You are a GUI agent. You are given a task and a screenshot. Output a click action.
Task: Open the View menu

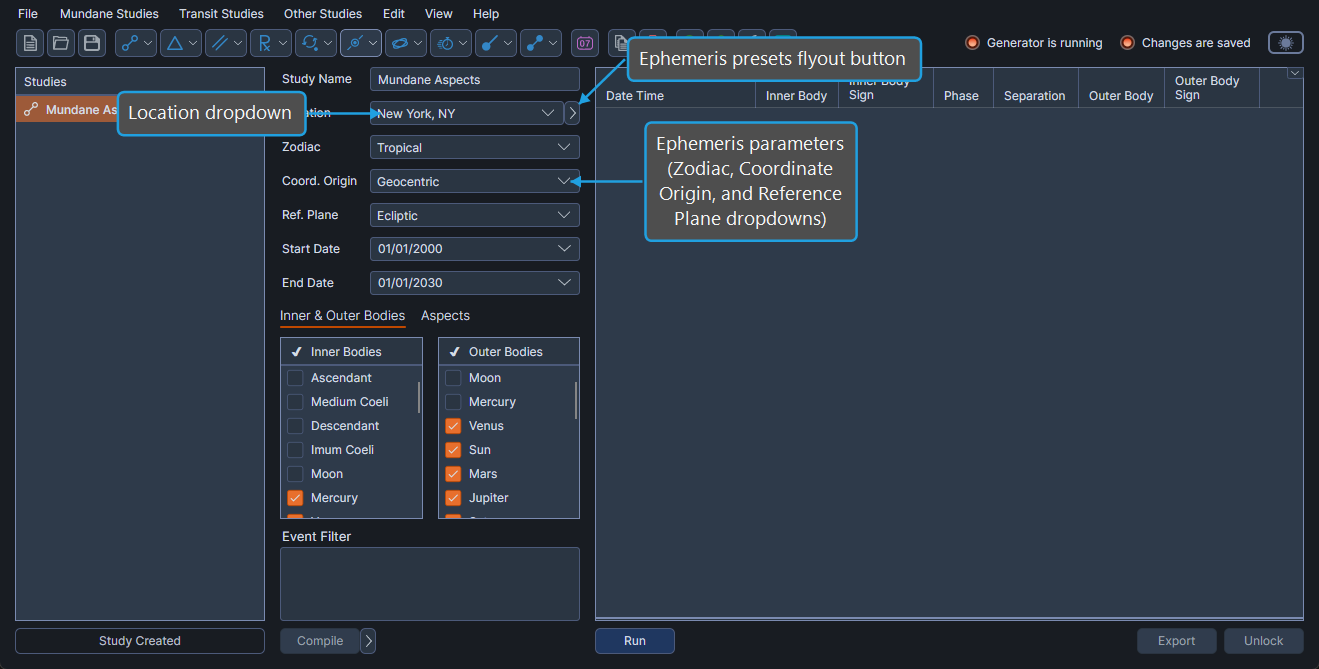click(439, 14)
